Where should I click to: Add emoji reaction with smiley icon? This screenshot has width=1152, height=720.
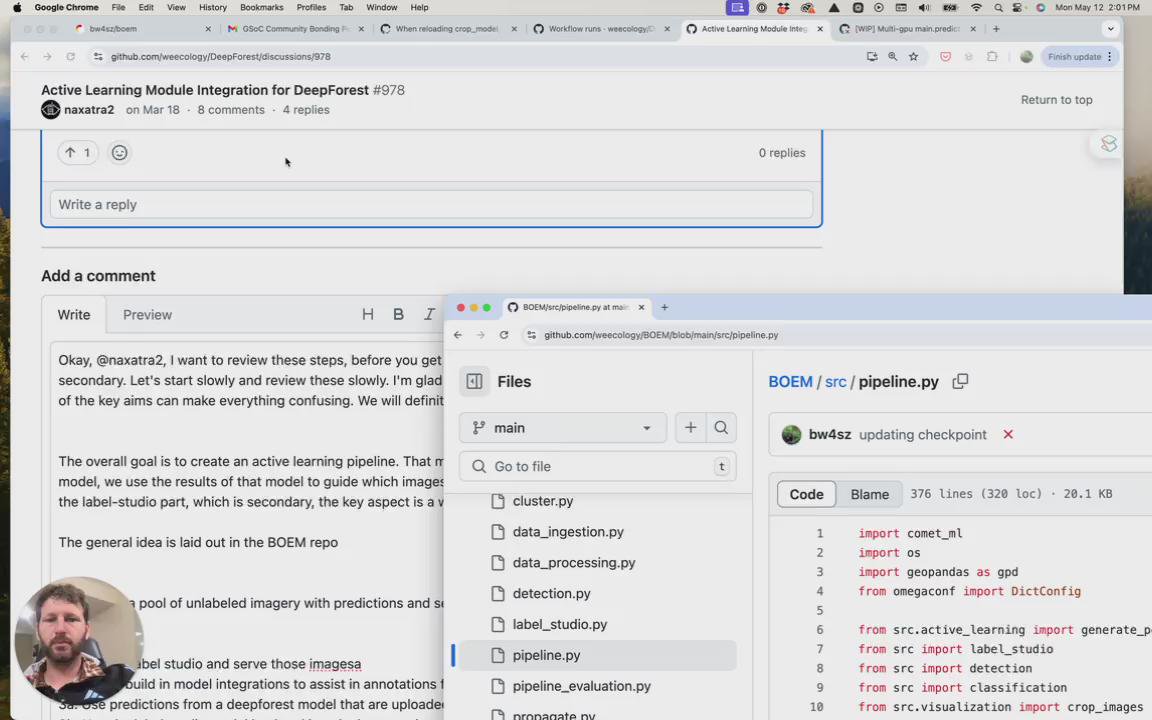120,153
